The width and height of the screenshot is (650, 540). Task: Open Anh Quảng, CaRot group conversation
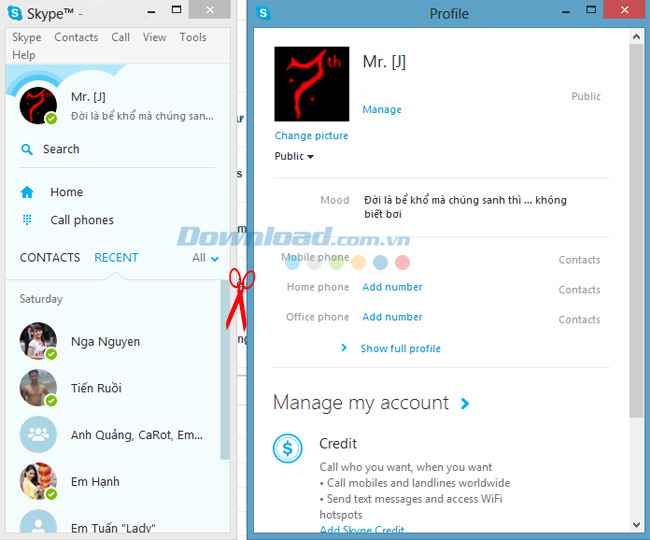click(x=137, y=435)
